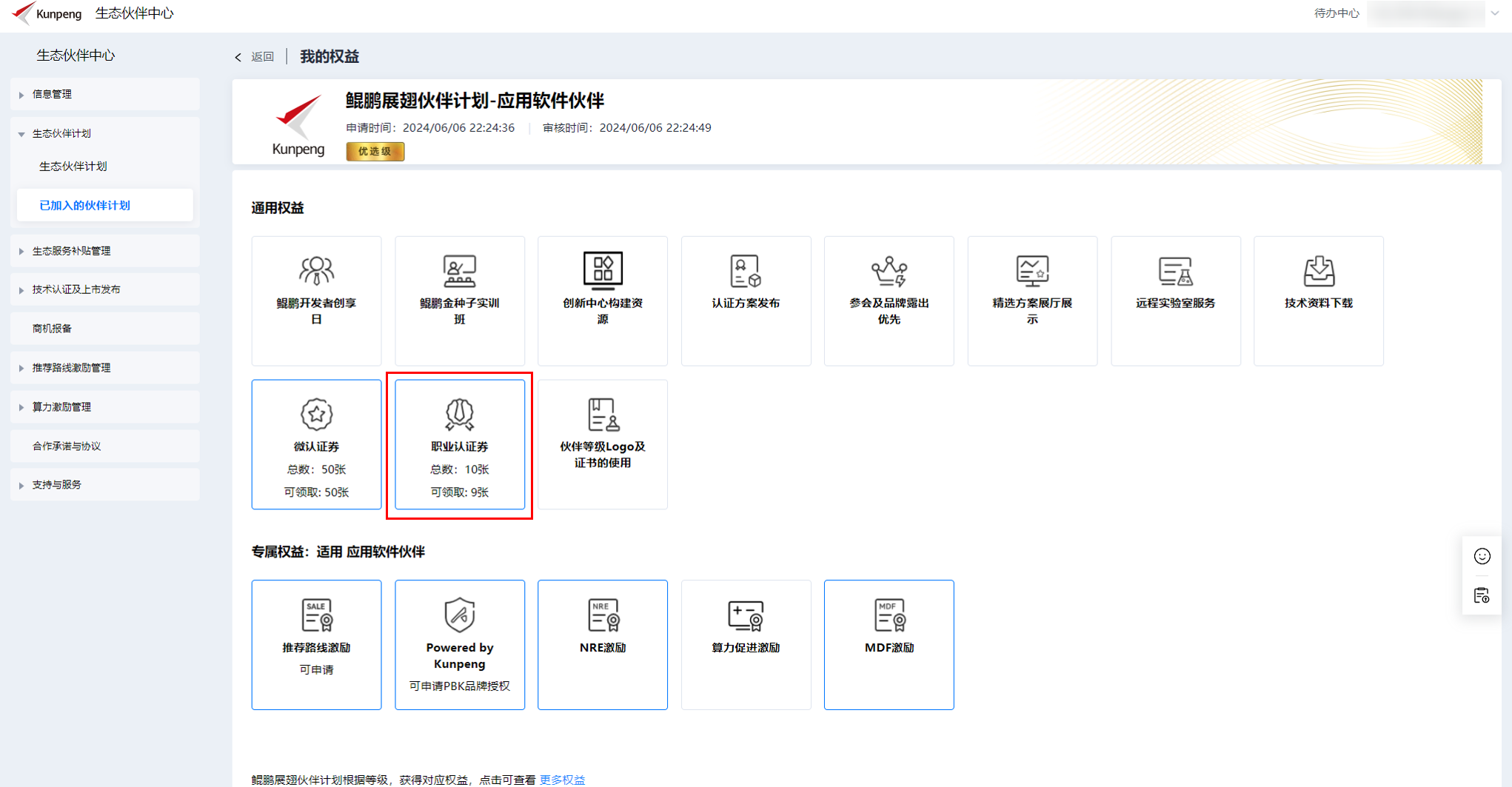Open the Powered by Kunpeng shield icon
Viewport: 1512px width, 787px height.
pos(459,614)
